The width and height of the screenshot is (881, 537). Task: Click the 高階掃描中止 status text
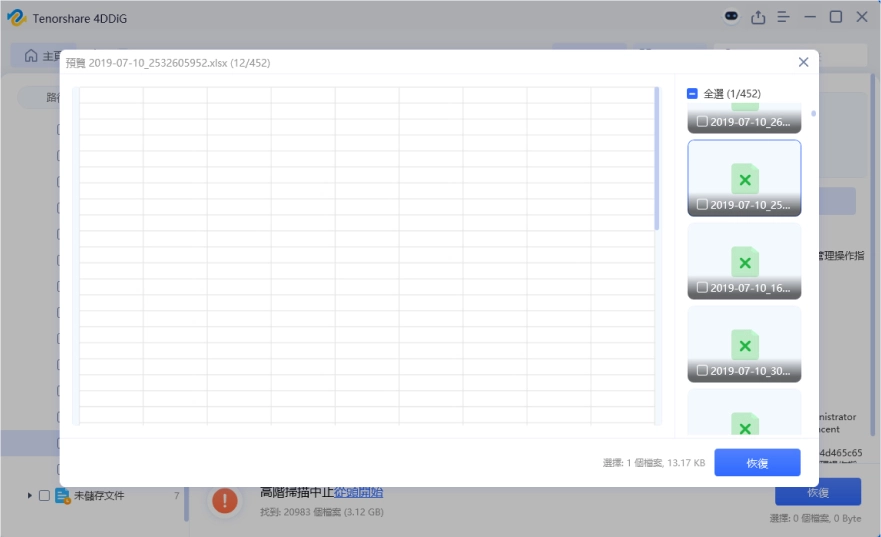[297, 493]
